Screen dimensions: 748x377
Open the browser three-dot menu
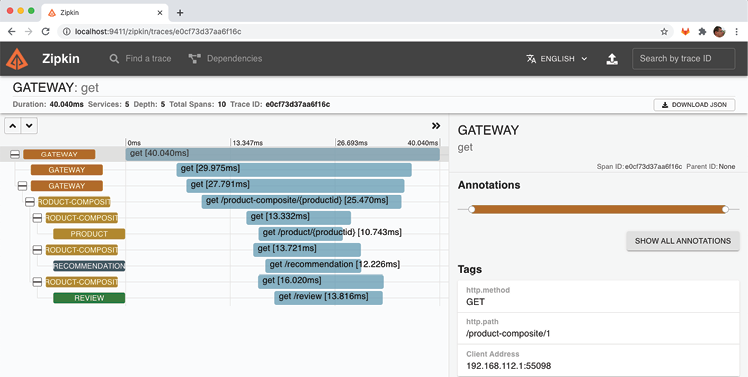click(x=737, y=31)
